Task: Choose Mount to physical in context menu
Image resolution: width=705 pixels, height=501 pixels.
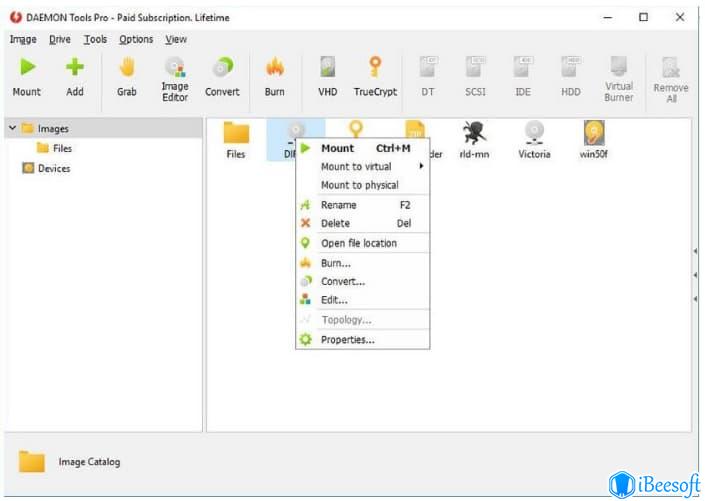Action: 362,185
